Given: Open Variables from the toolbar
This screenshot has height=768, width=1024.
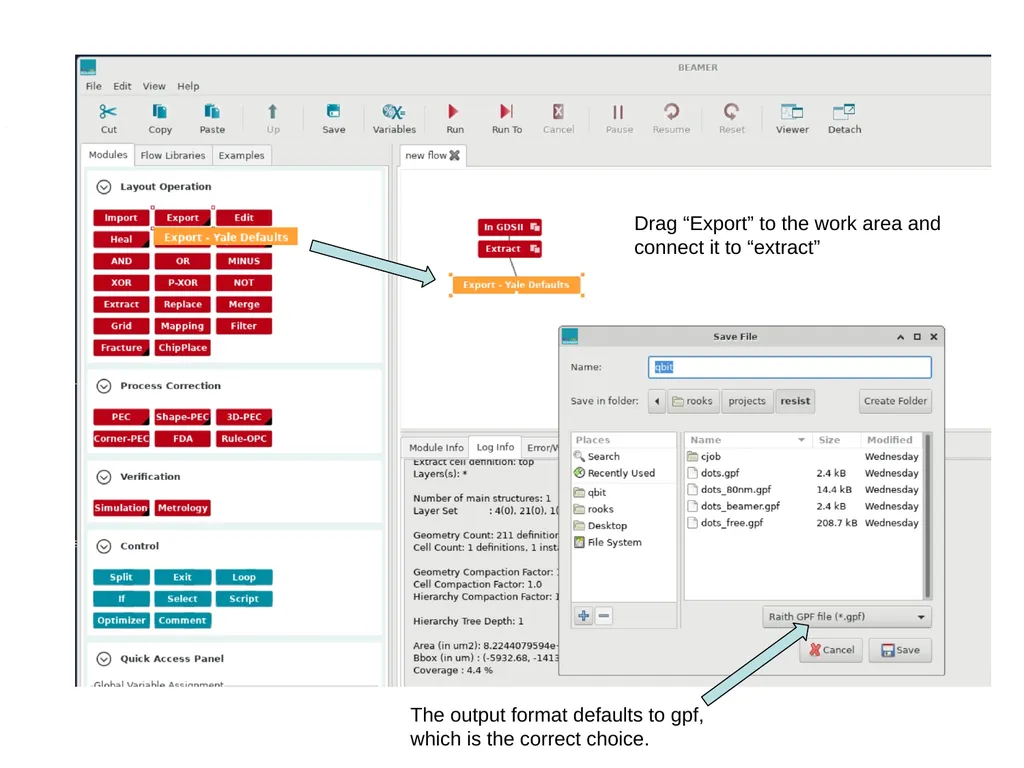Looking at the screenshot, I should click(x=394, y=112).
